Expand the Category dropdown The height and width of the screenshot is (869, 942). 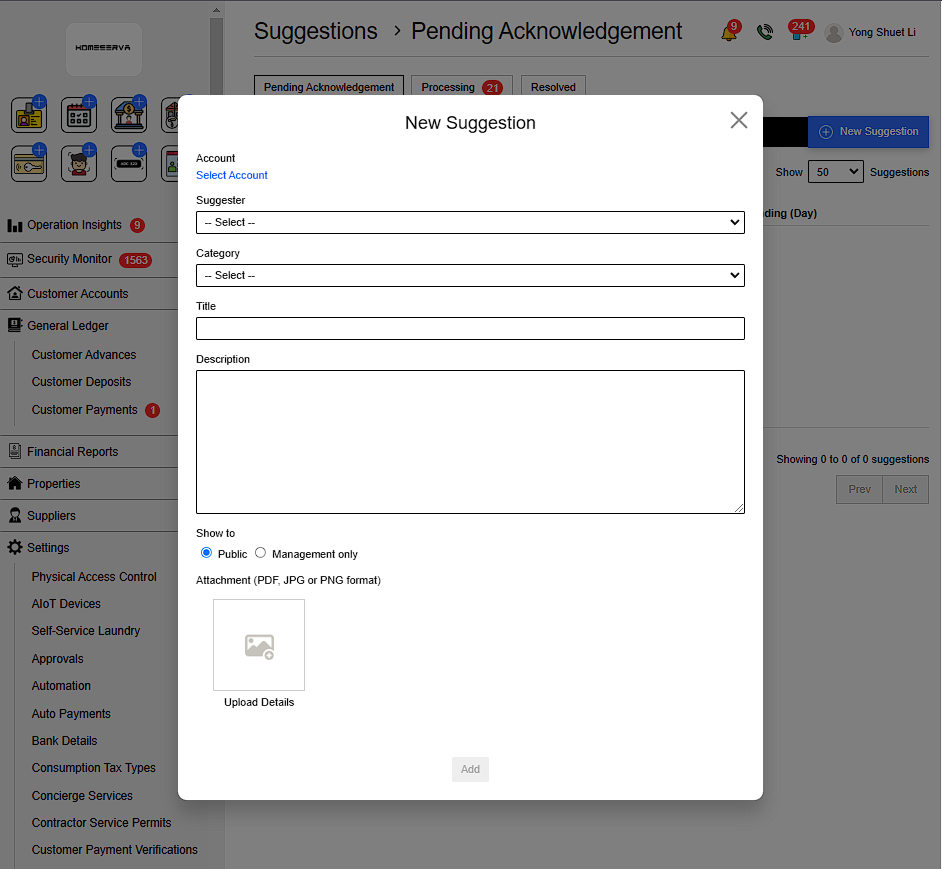pos(470,275)
